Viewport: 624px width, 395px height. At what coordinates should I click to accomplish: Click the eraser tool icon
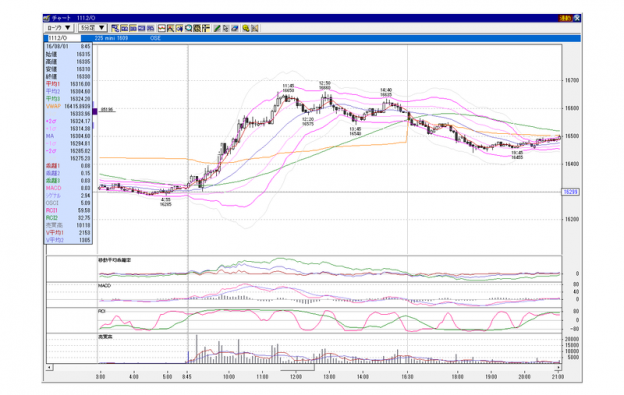pyautogui.click(x=235, y=28)
